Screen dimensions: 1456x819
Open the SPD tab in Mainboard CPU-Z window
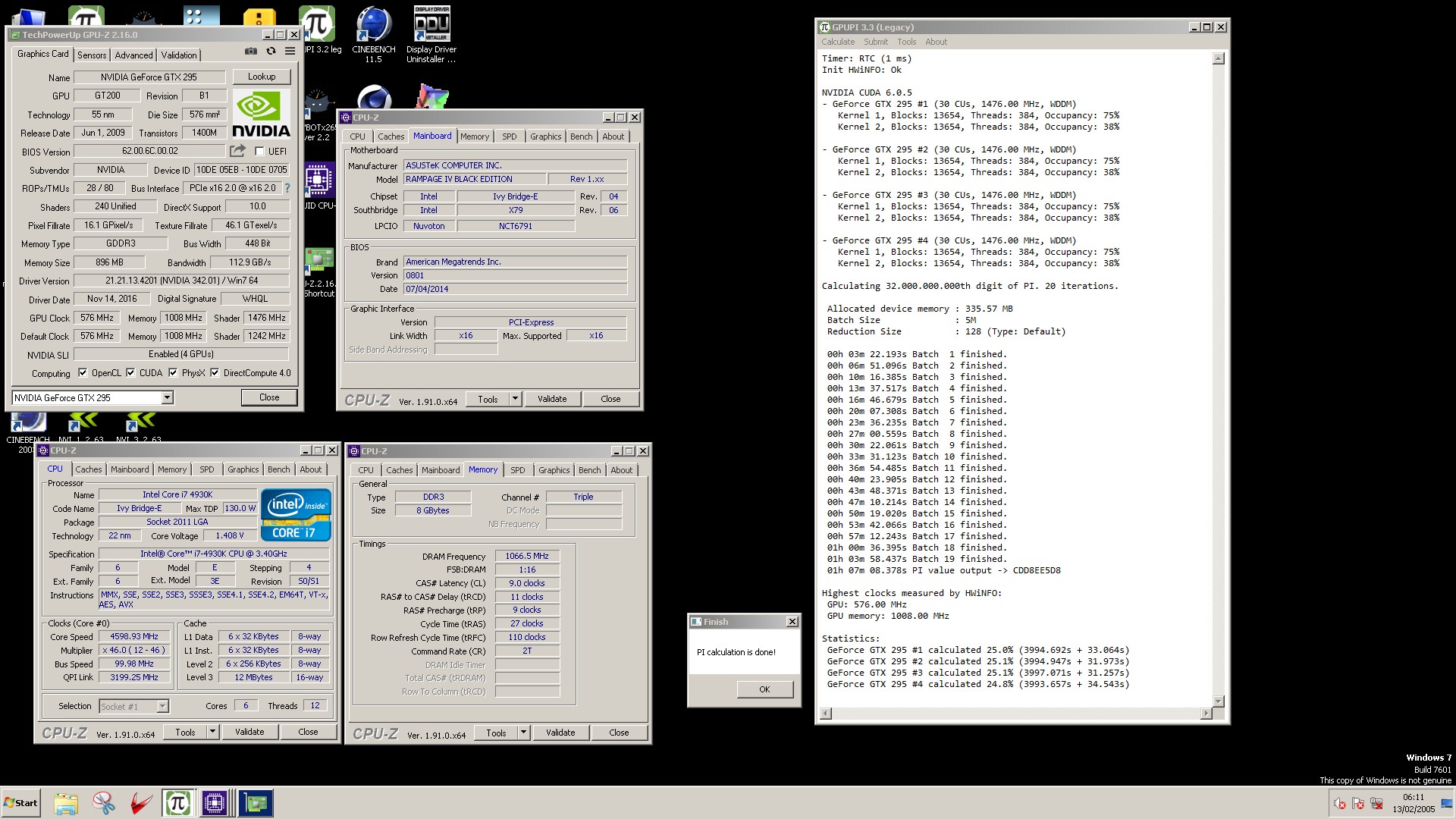pos(510,136)
